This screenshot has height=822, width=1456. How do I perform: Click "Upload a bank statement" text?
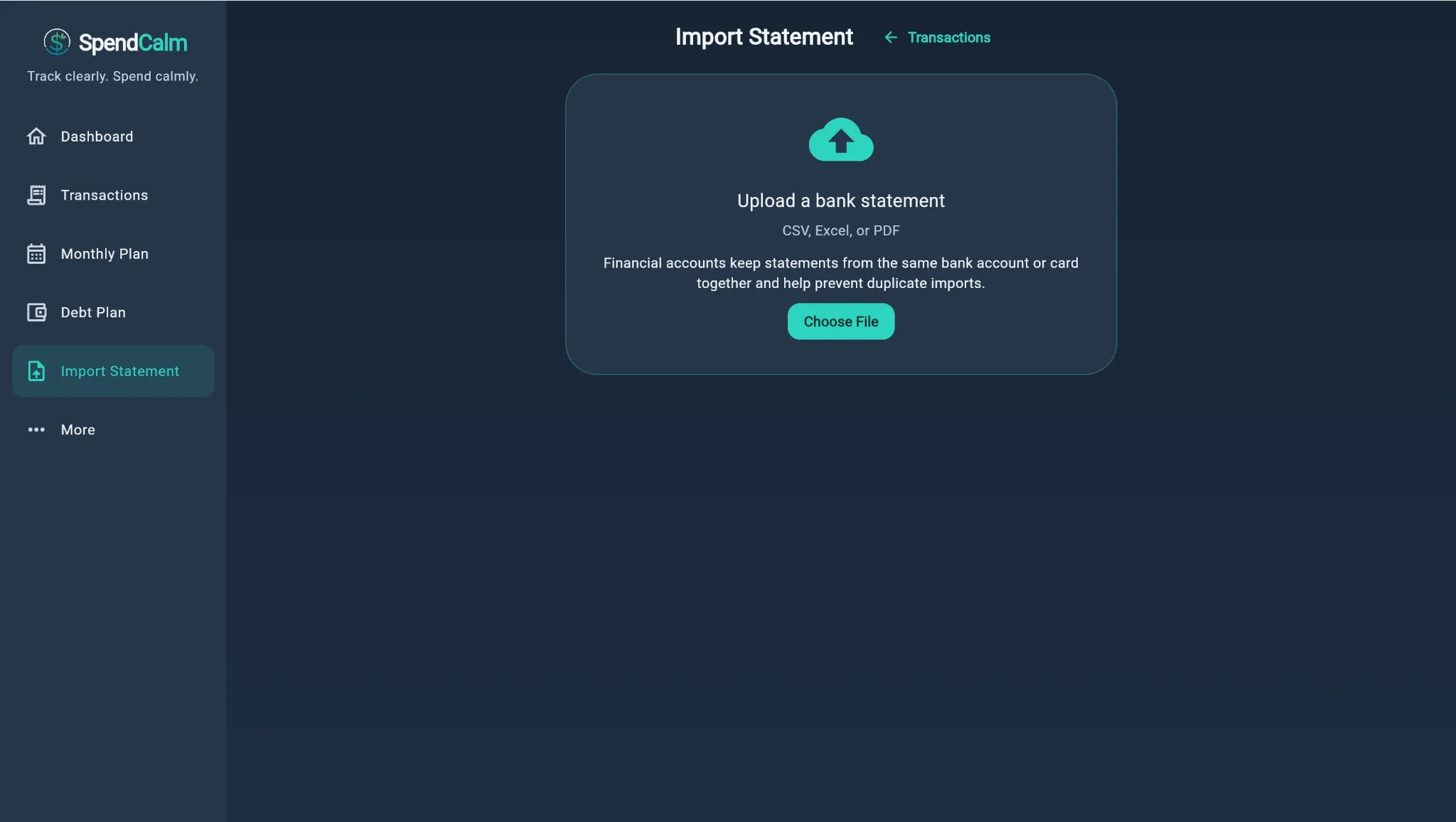click(841, 201)
